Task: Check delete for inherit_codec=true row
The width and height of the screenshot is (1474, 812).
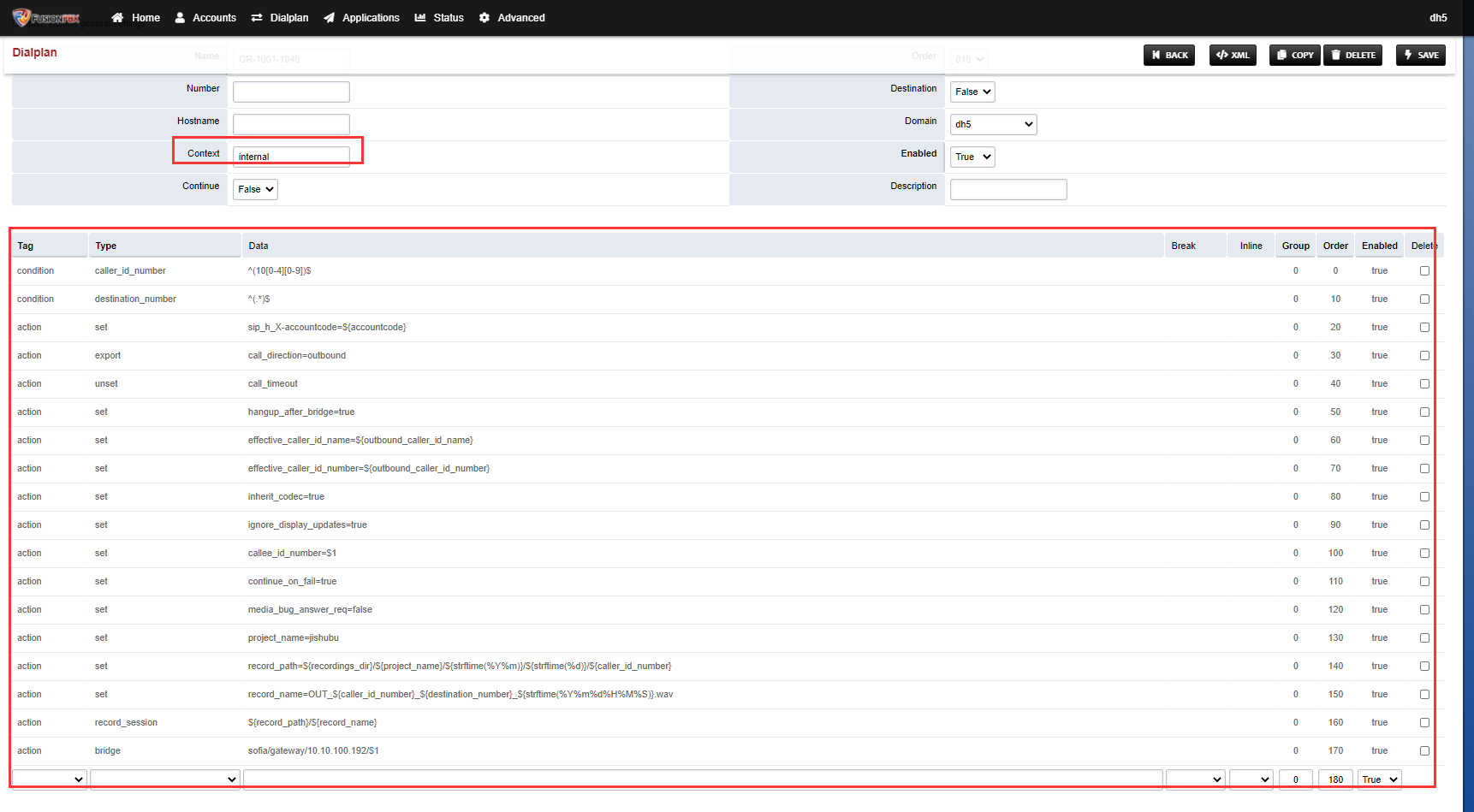Action: [1424, 497]
